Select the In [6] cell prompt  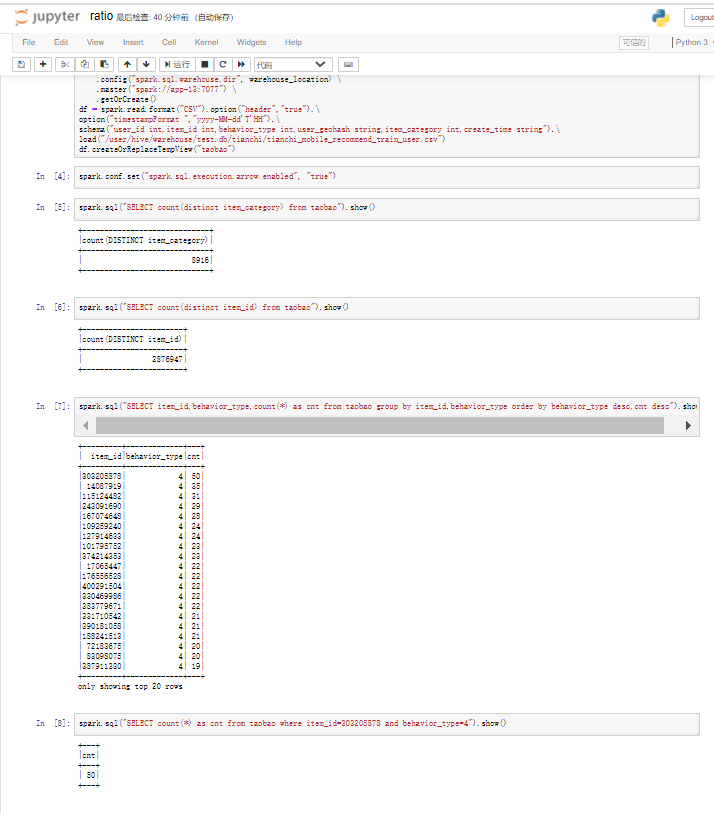coord(53,307)
